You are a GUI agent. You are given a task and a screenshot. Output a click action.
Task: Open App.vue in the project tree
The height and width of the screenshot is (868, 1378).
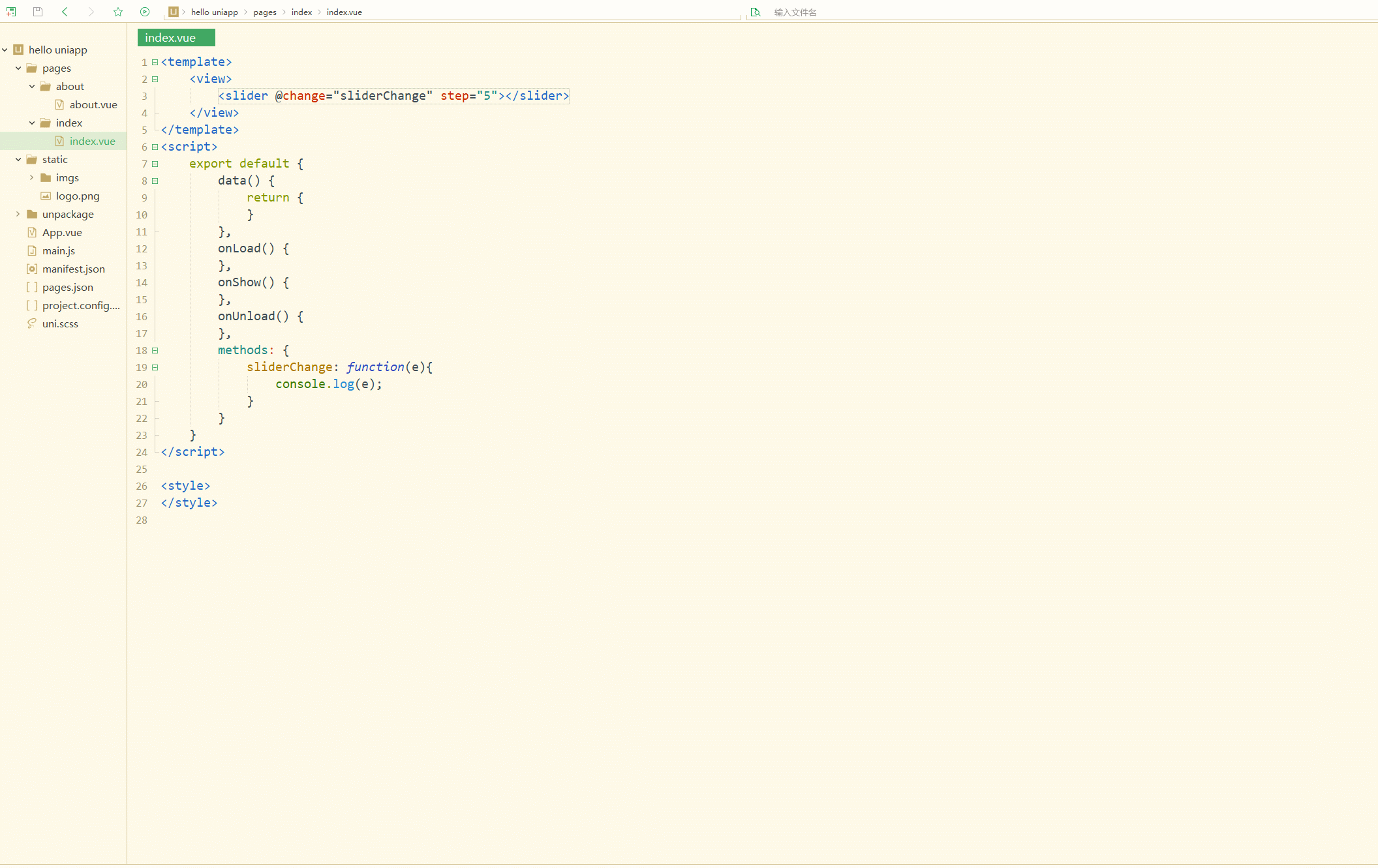[62, 232]
